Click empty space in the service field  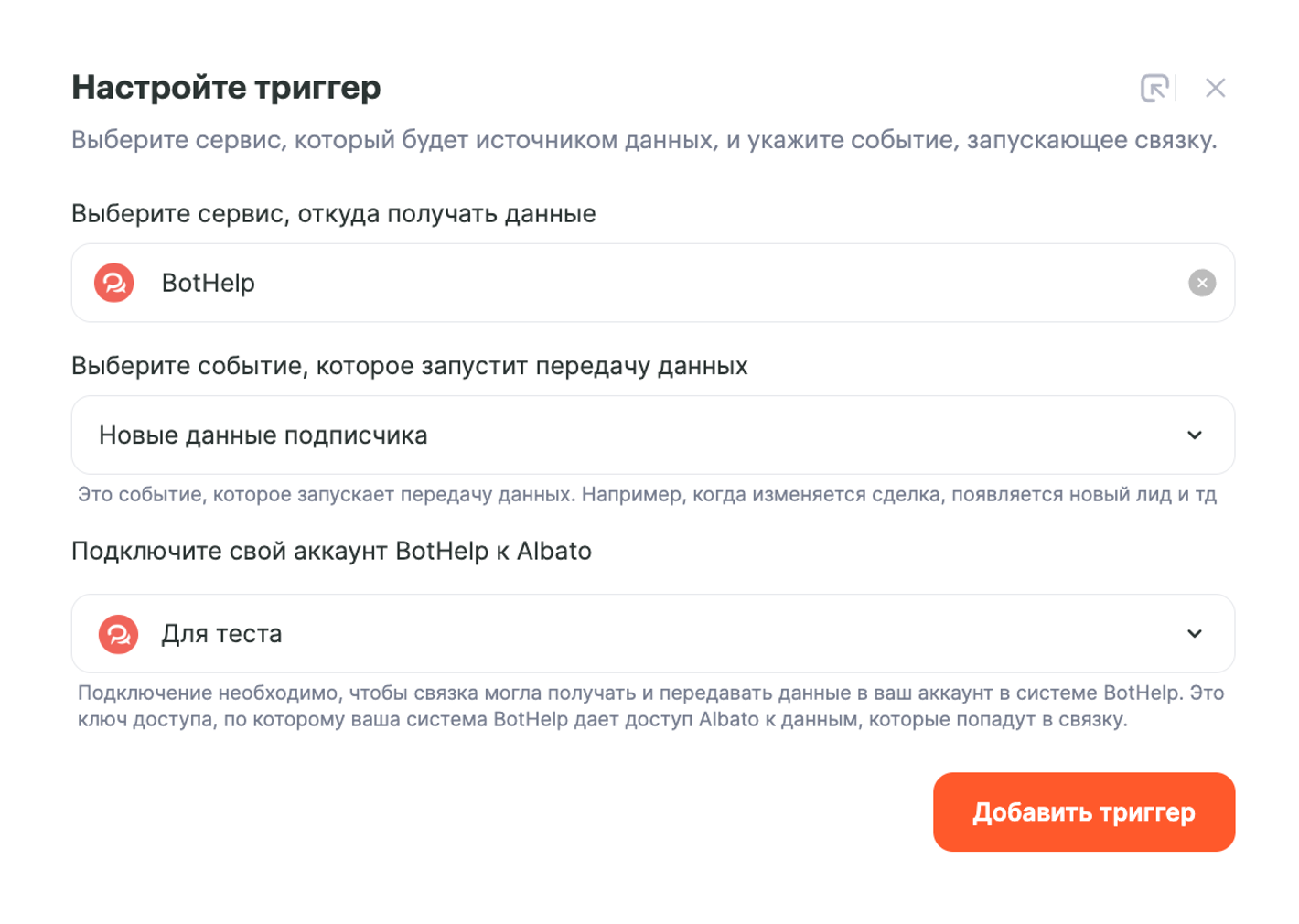(x=714, y=284)
